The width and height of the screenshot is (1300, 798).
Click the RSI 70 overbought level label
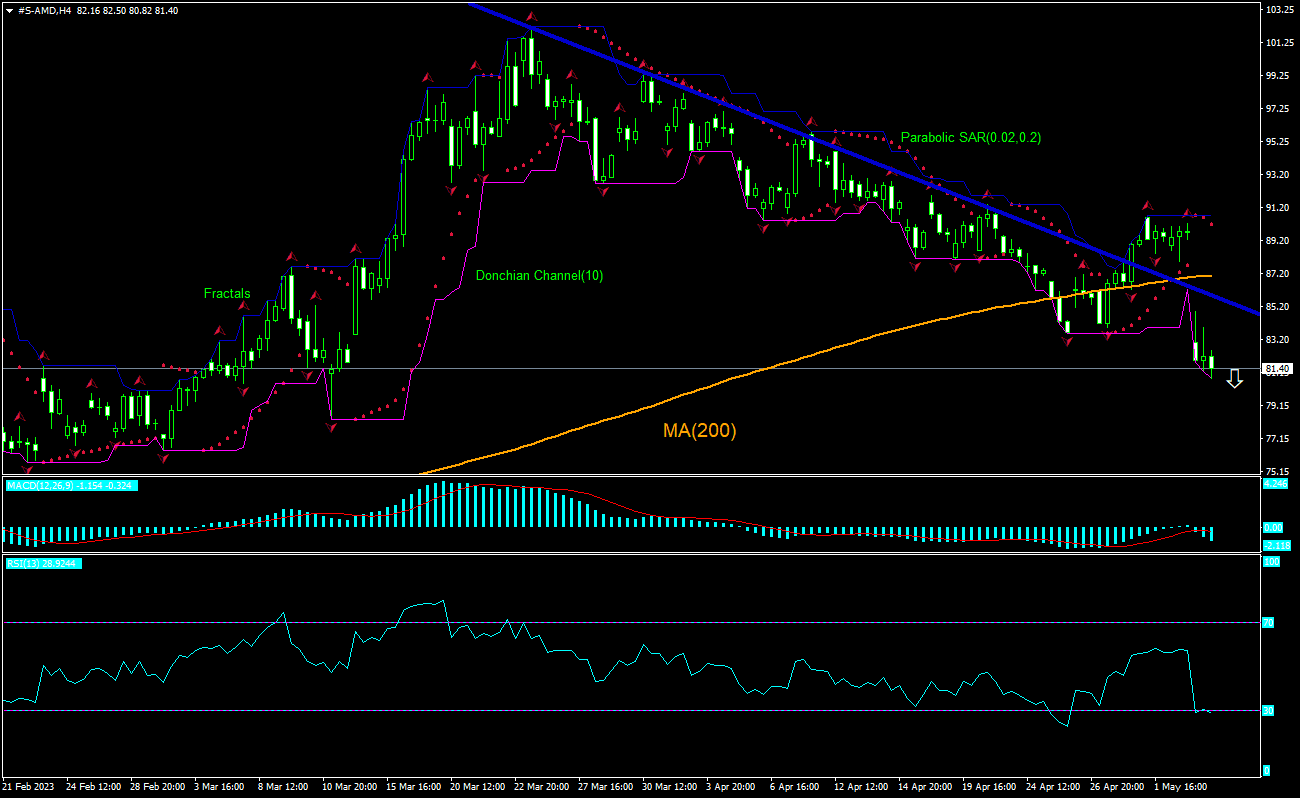point(1267,622)
